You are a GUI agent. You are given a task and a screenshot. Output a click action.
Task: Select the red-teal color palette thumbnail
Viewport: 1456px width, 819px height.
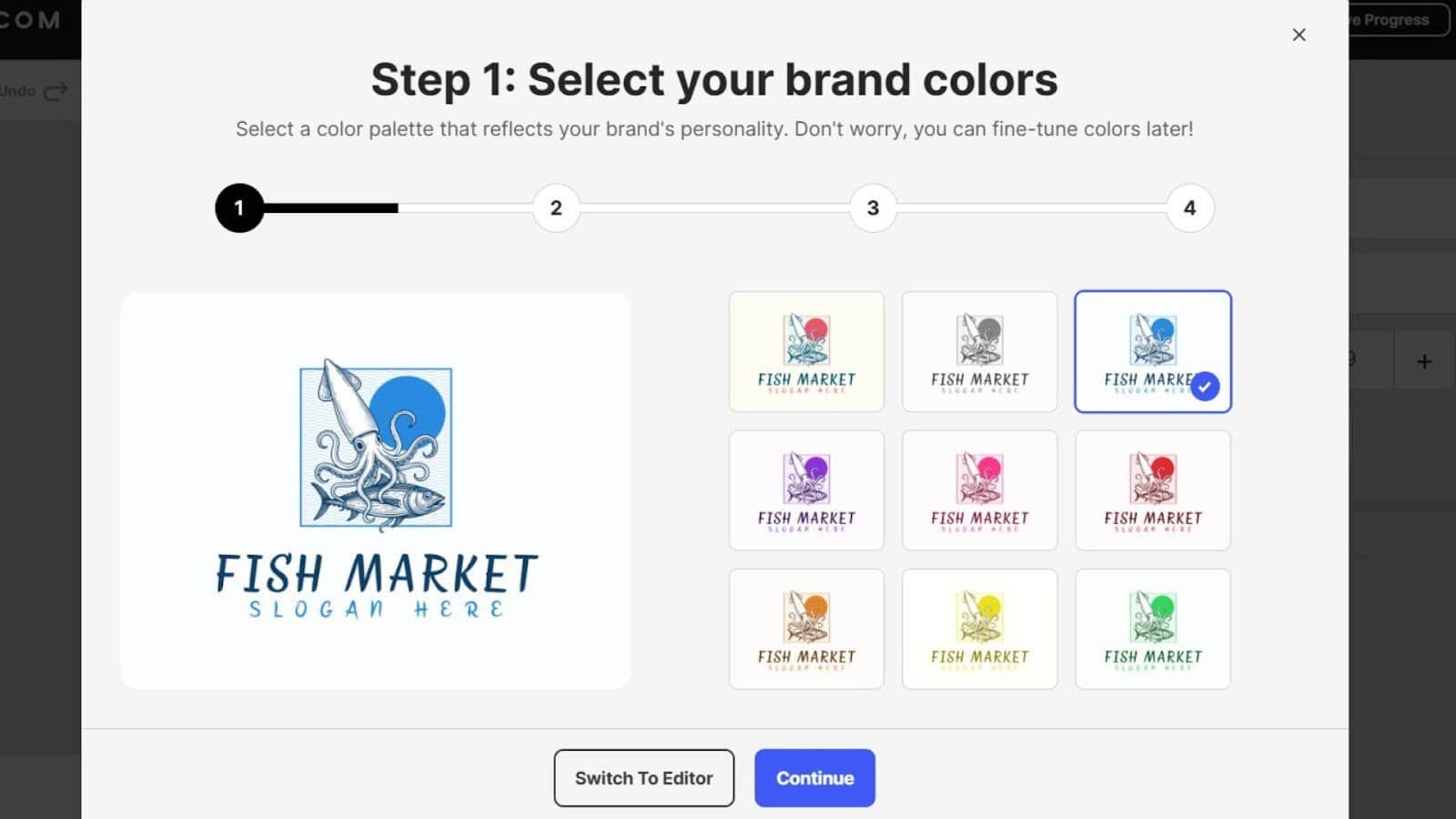pos(806,351)
